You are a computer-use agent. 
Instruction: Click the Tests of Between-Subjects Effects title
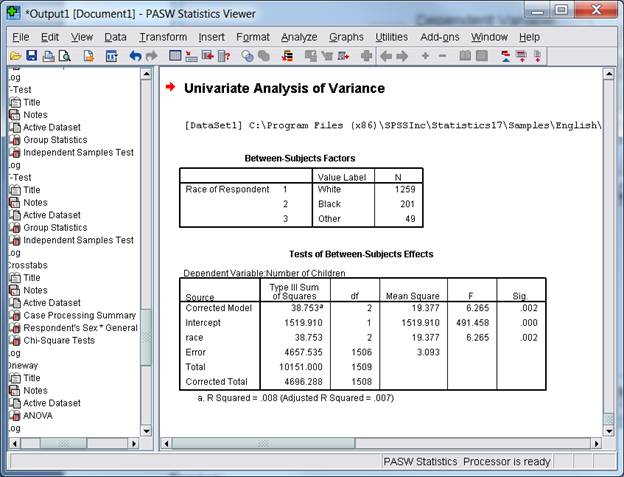coord(361,254)
